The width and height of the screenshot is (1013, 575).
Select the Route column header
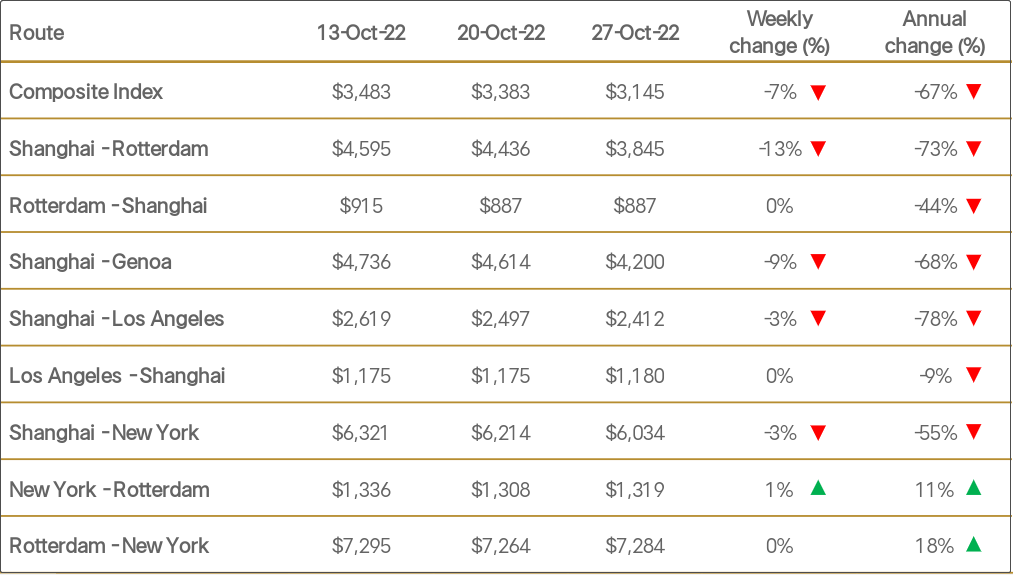coord(37,33)
